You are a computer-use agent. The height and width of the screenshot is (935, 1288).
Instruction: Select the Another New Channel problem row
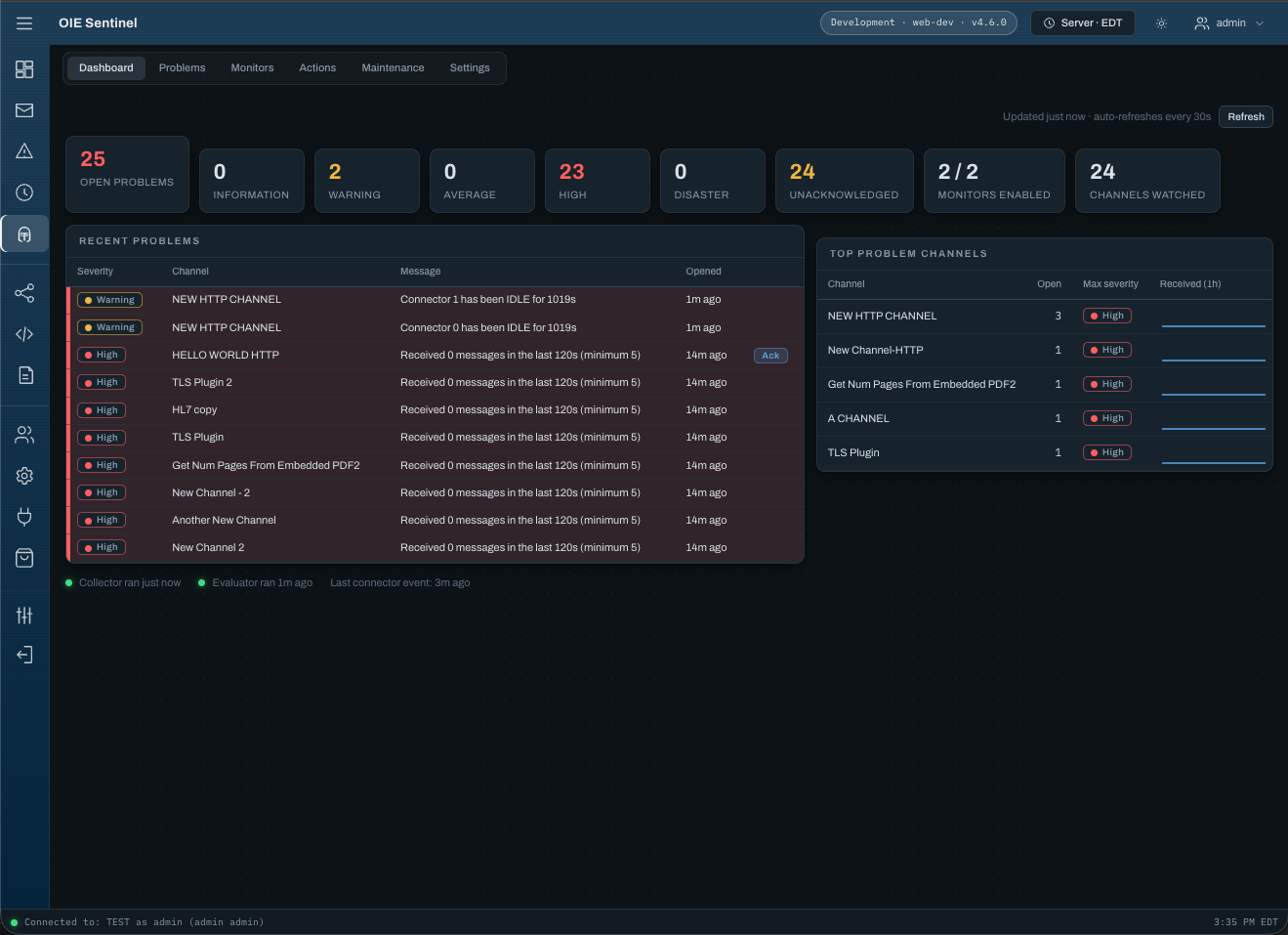coord(436,521)
